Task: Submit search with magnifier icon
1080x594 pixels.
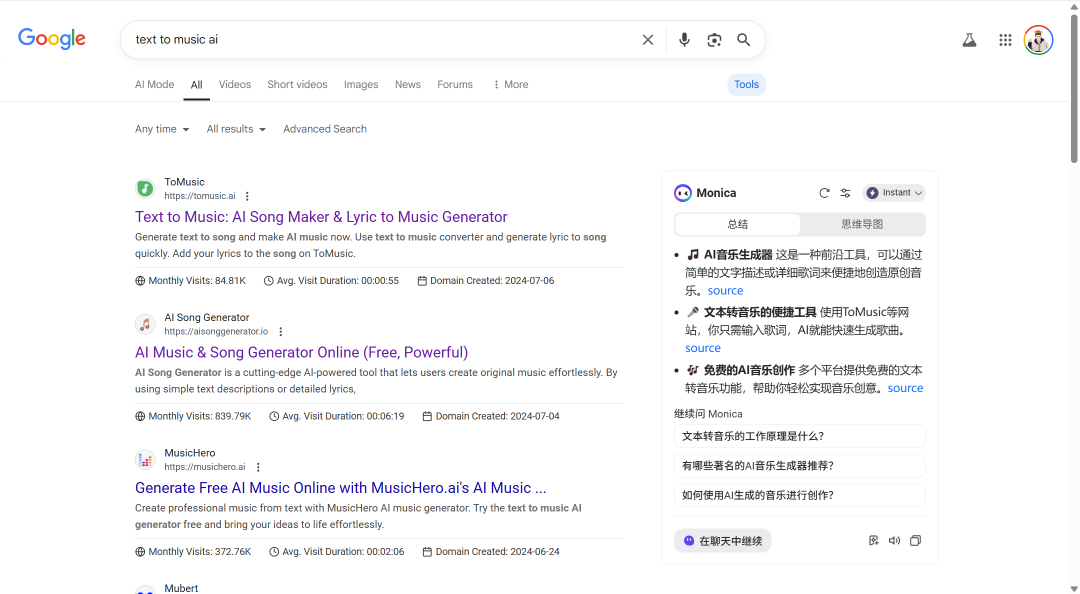Action: point(743,40)
